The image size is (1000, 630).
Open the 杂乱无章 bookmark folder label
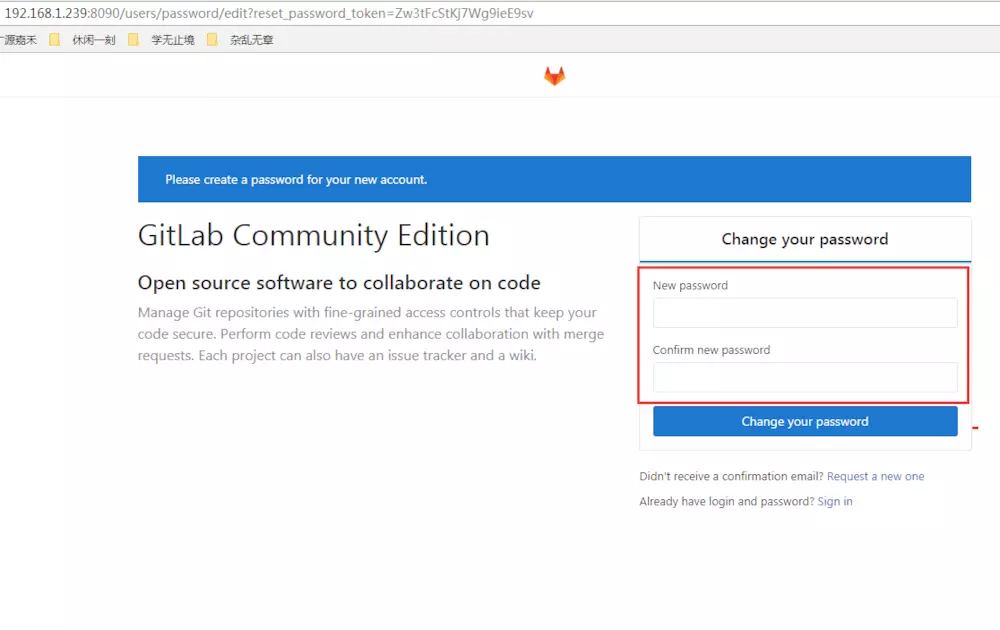pyautogui.click(x=251, y=40)
